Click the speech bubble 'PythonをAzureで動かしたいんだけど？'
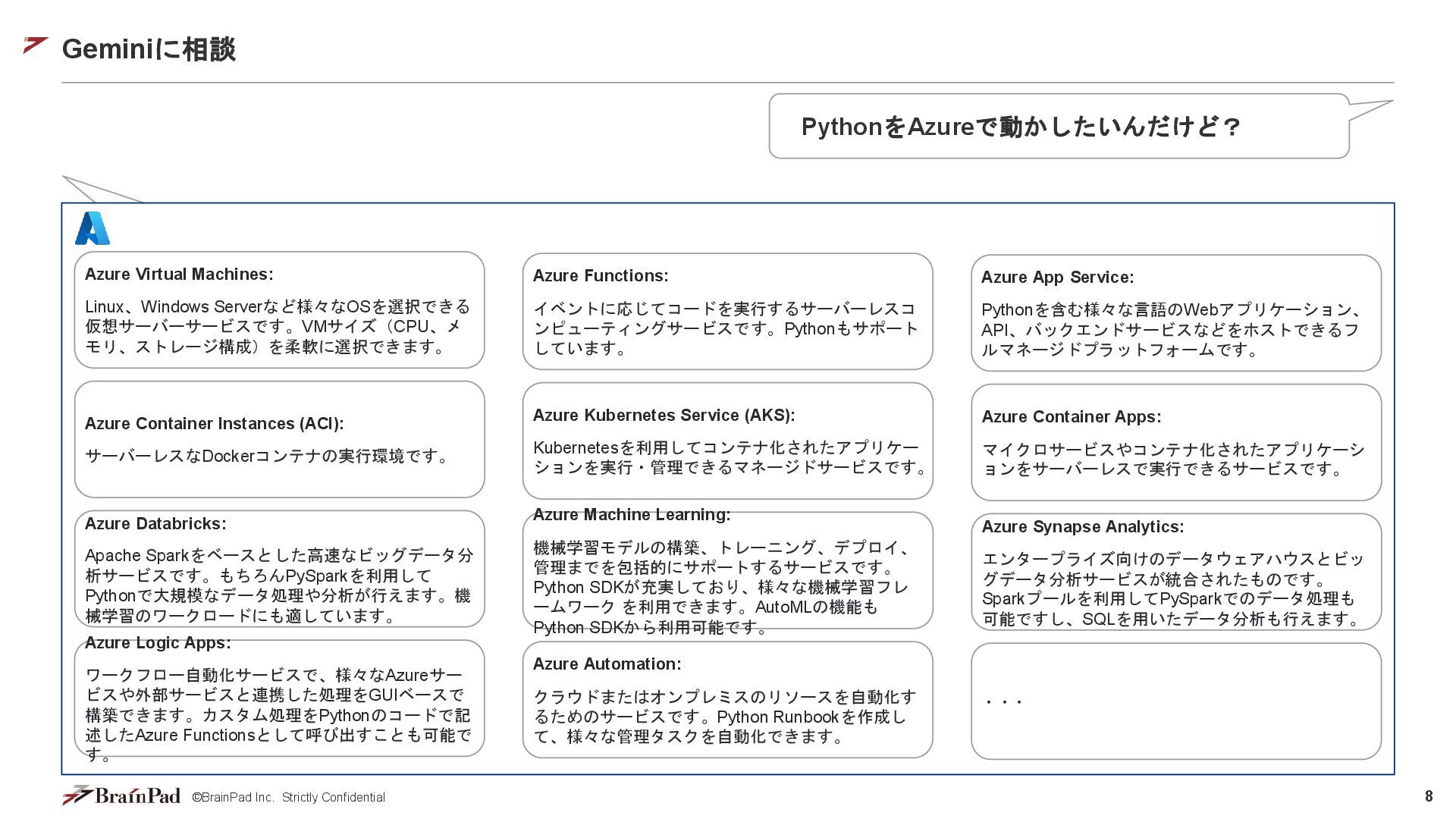 [1059, 126]
